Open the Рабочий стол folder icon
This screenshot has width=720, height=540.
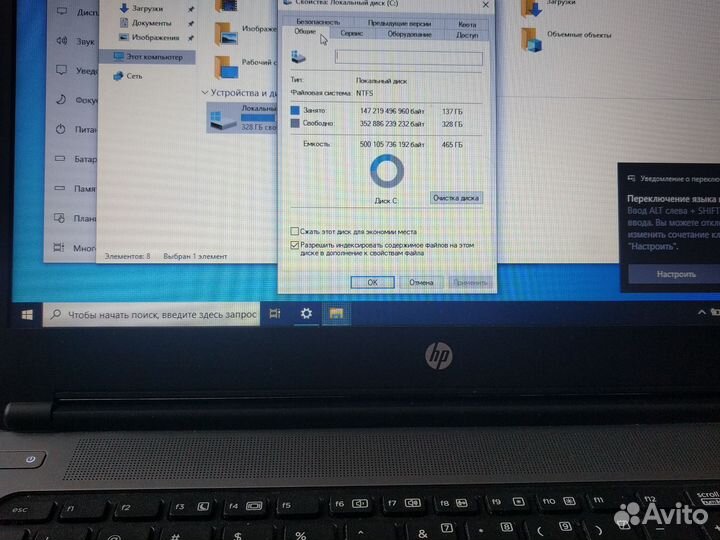click(x=226, y=67)
